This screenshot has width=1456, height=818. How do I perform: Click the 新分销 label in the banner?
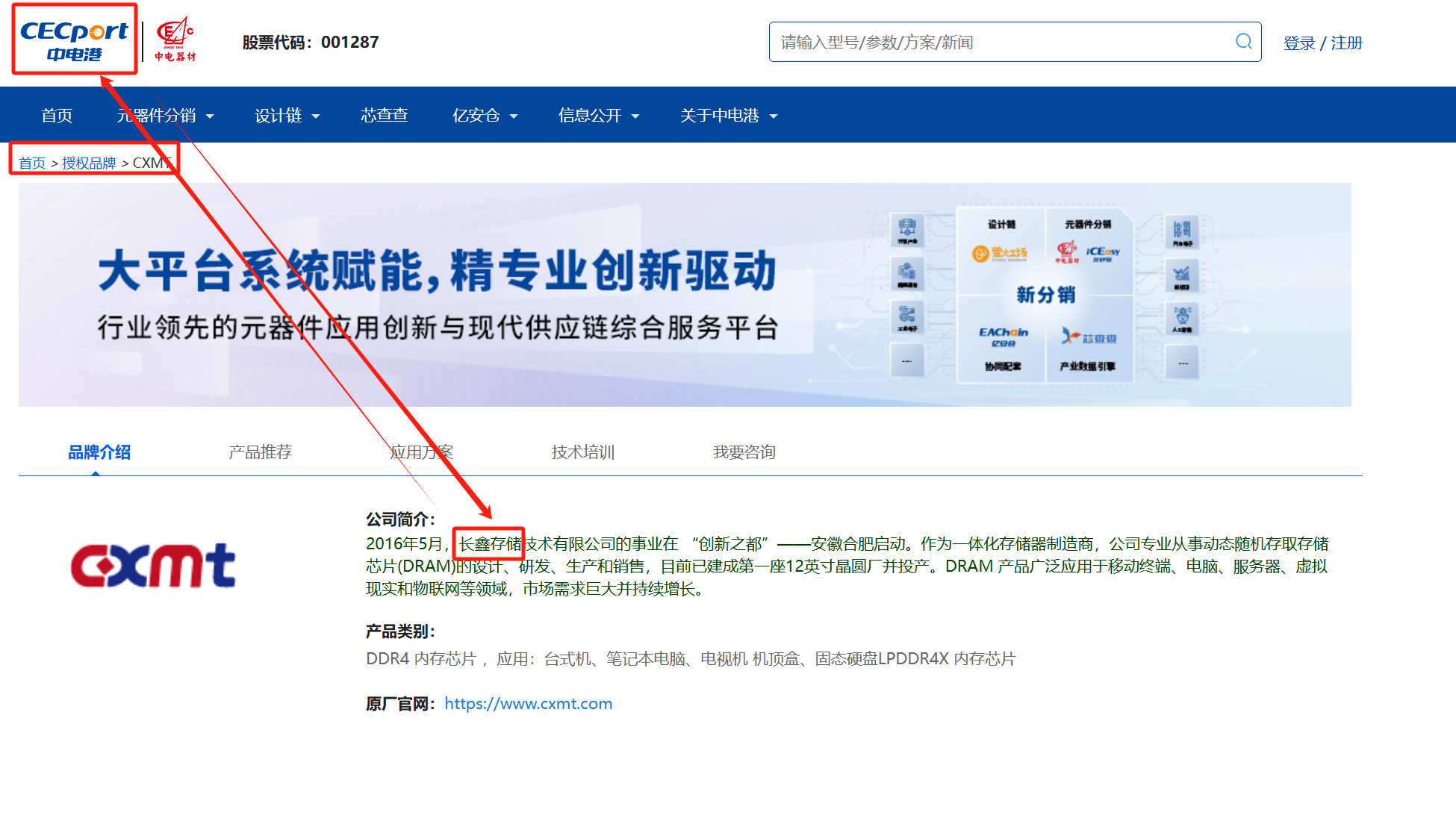coord(1045,294)
